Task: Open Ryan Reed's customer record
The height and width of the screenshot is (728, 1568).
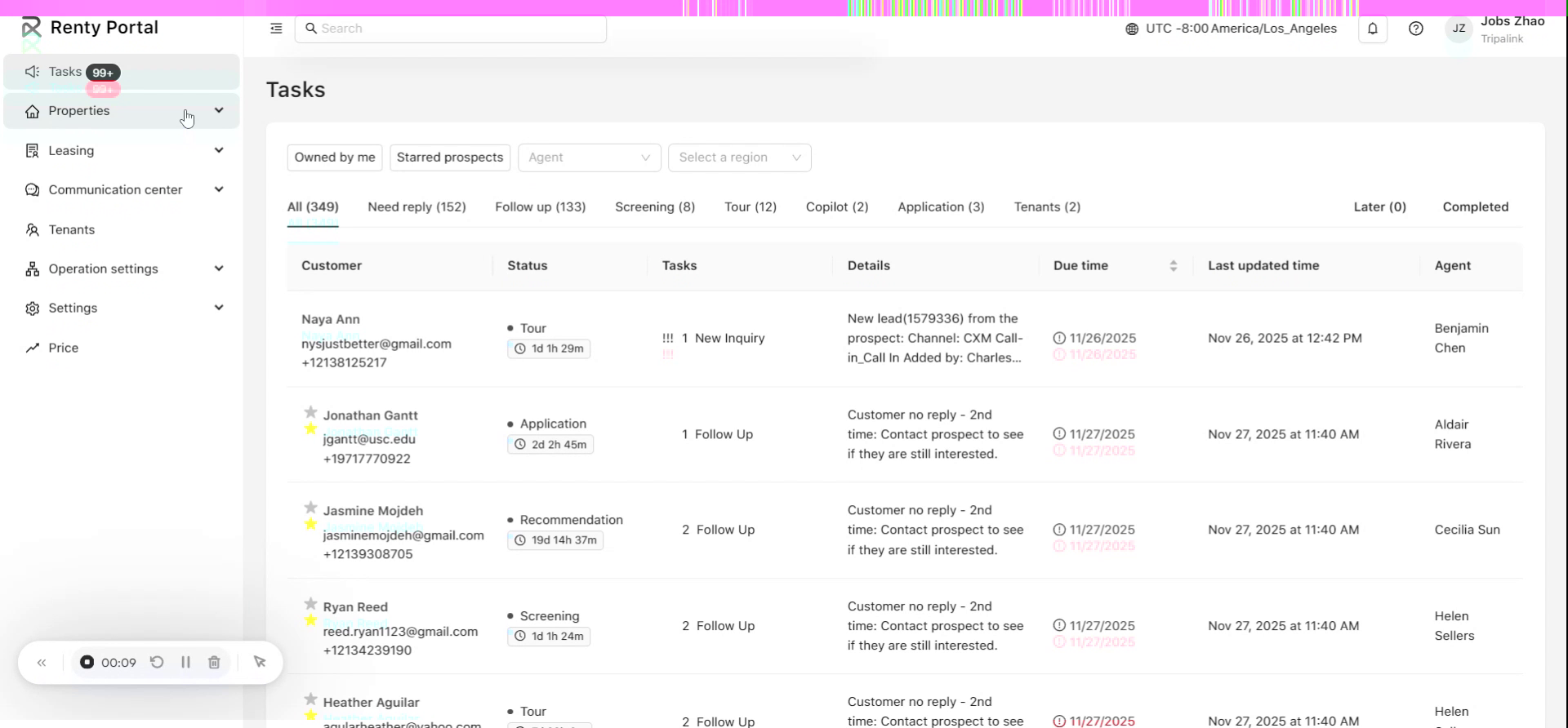Action: [x=355, y=607]
